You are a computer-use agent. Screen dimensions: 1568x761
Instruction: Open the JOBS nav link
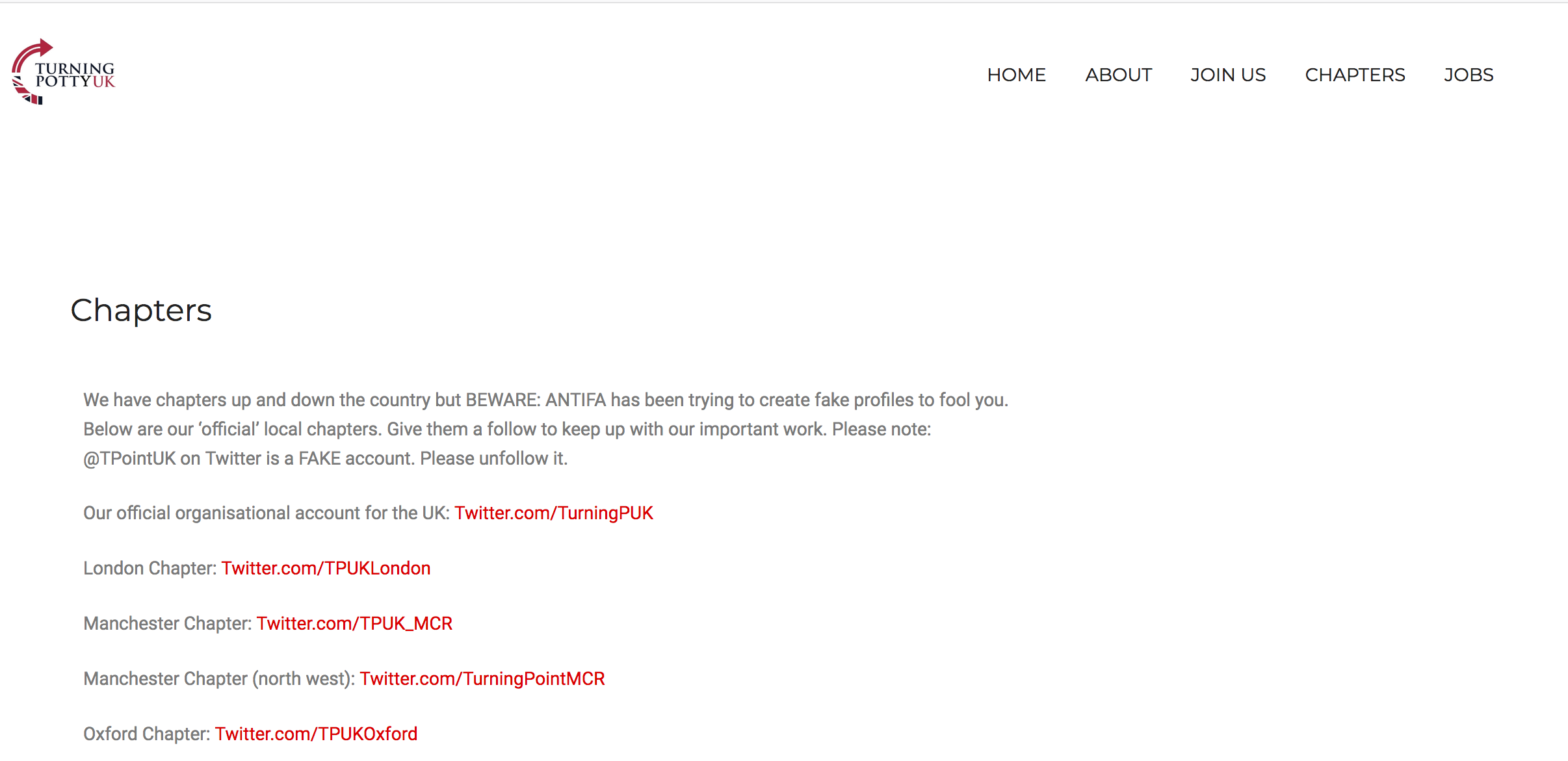[1469, 75]
